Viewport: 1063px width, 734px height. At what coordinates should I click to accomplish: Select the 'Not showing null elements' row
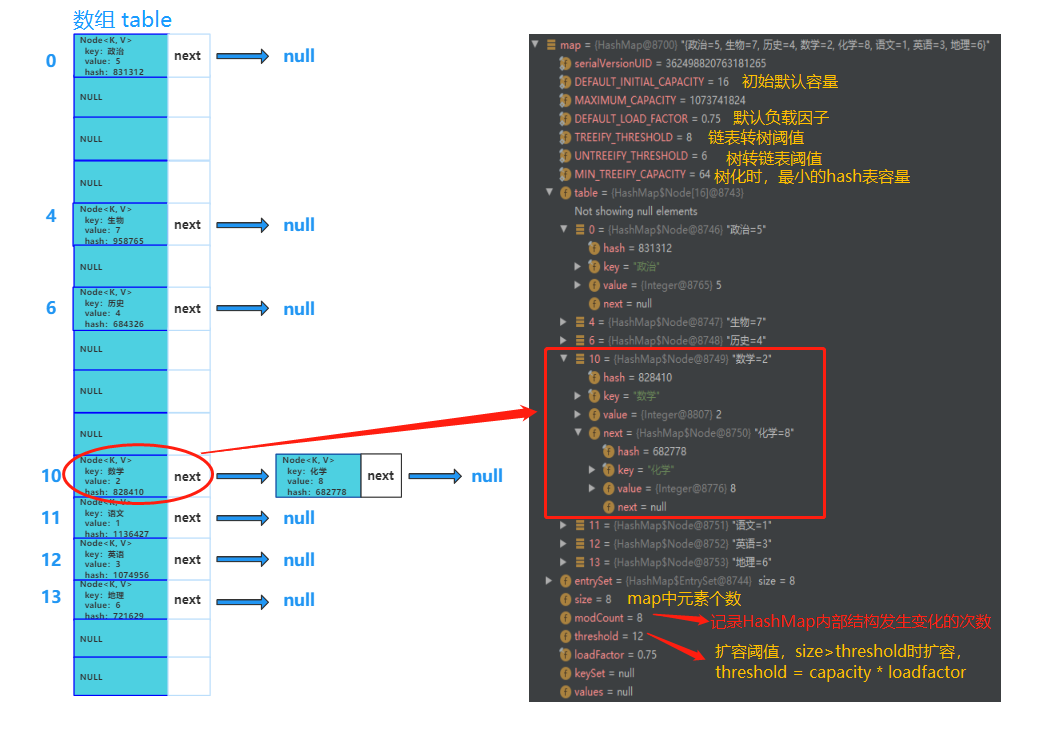tap(636, 211)
